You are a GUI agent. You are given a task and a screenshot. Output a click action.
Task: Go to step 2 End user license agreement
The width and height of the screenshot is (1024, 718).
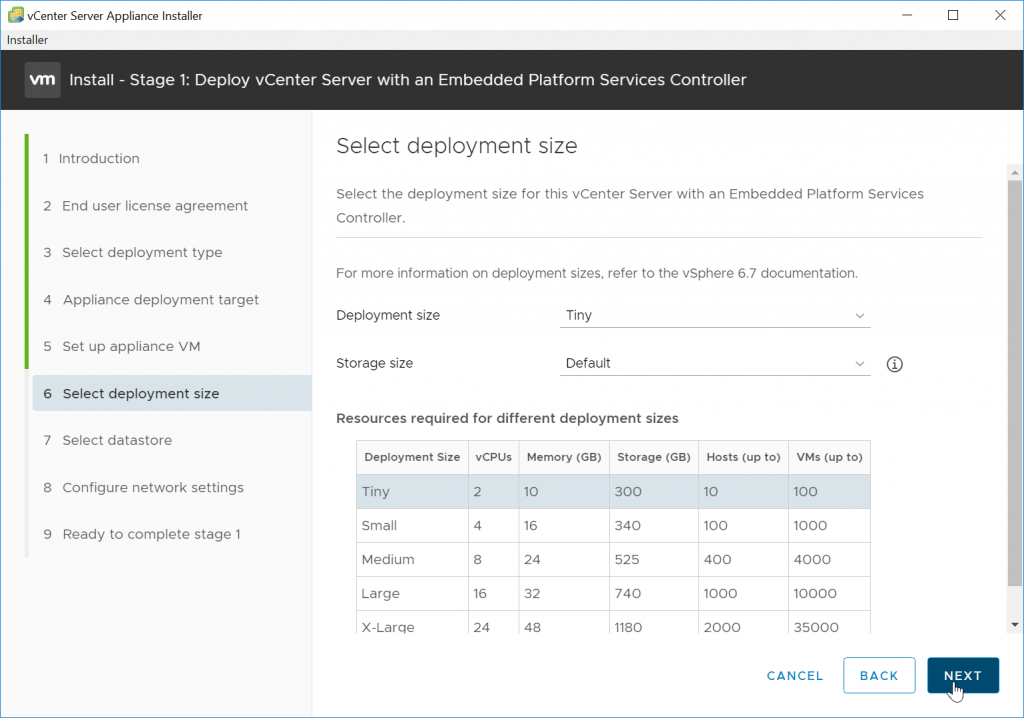point(146,206)
